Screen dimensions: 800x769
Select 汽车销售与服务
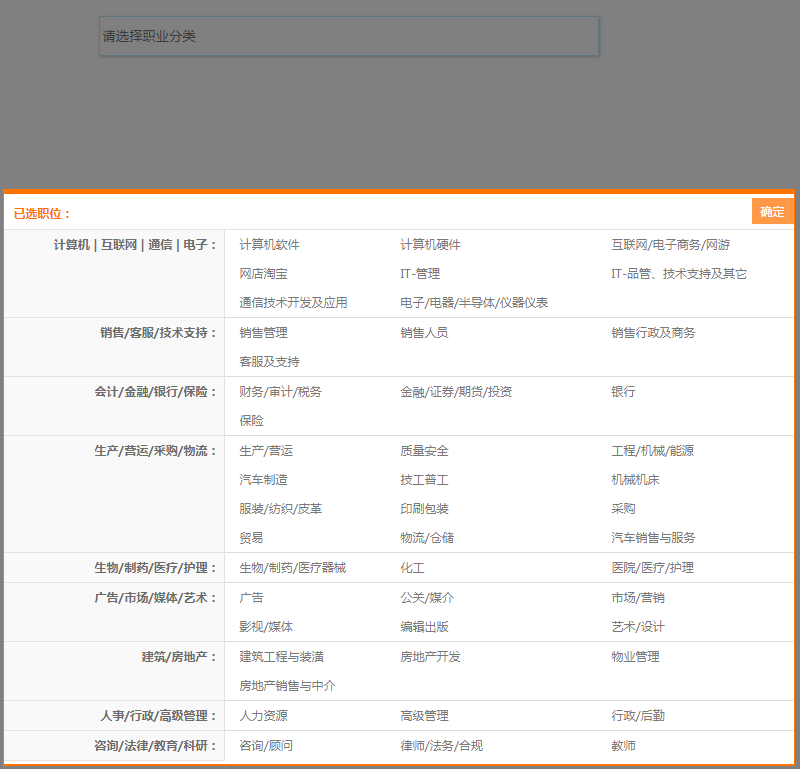[653, 538]
